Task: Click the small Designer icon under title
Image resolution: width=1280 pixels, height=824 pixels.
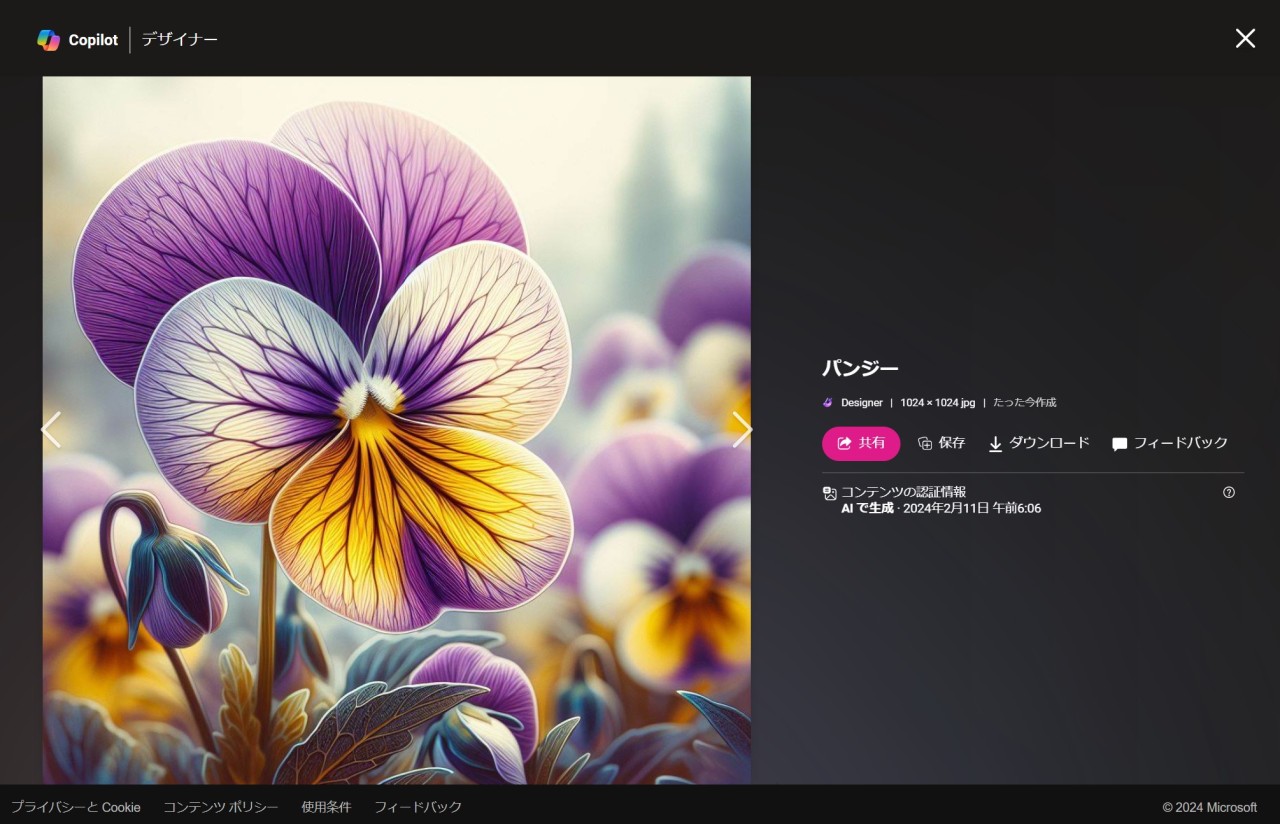Action: pos(827,403)
